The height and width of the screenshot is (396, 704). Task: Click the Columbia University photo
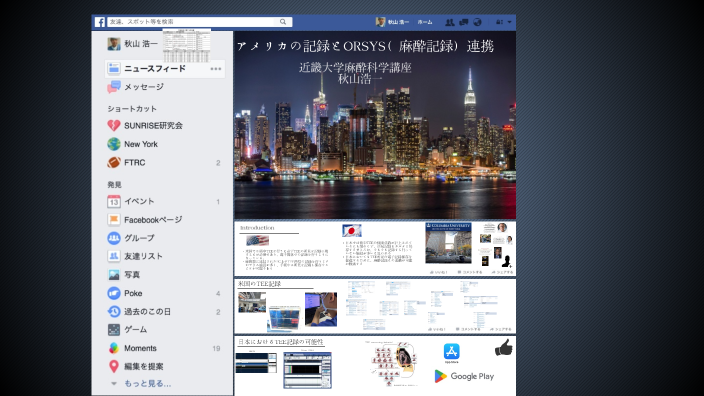coord(448,242)
